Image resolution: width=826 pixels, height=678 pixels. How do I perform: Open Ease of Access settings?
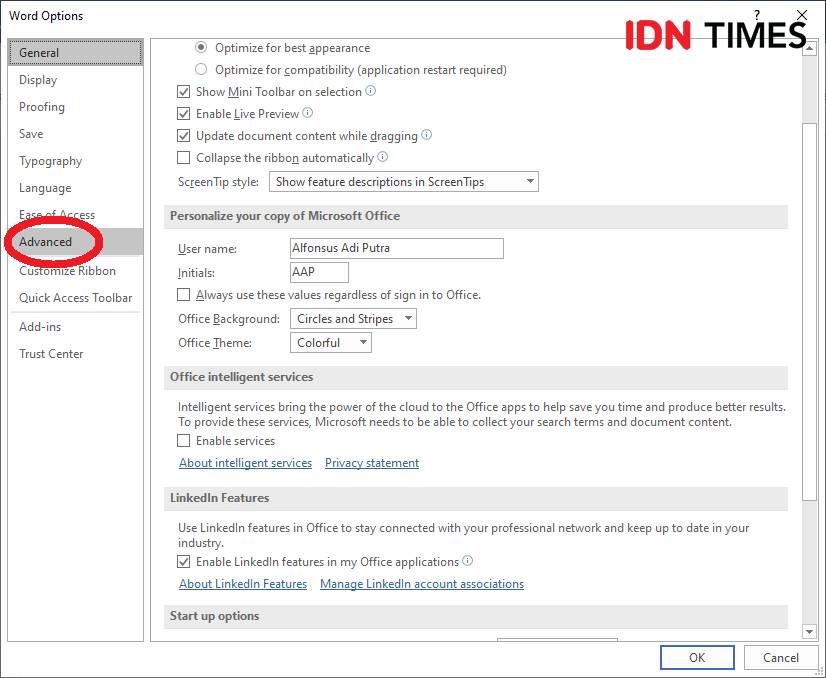75,215
